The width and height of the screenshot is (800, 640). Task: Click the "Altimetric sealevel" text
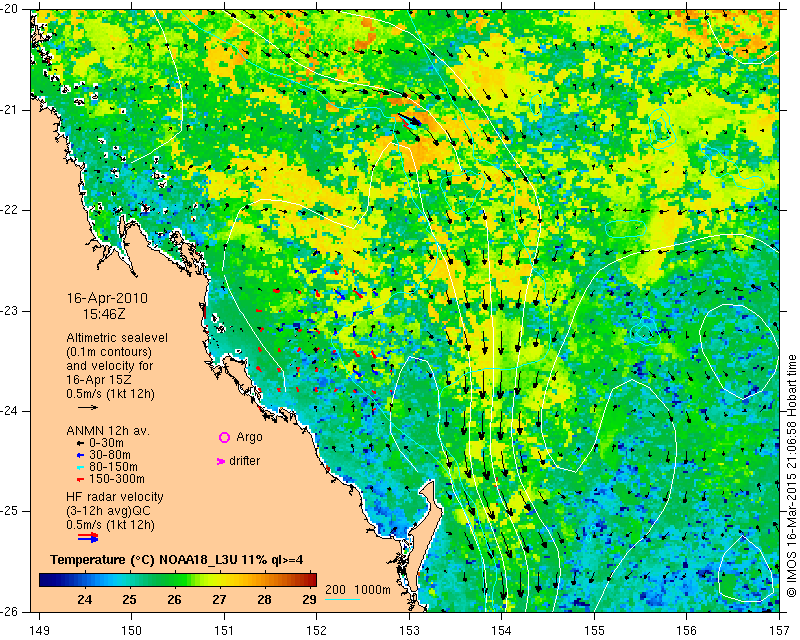[x=117, y=338]
